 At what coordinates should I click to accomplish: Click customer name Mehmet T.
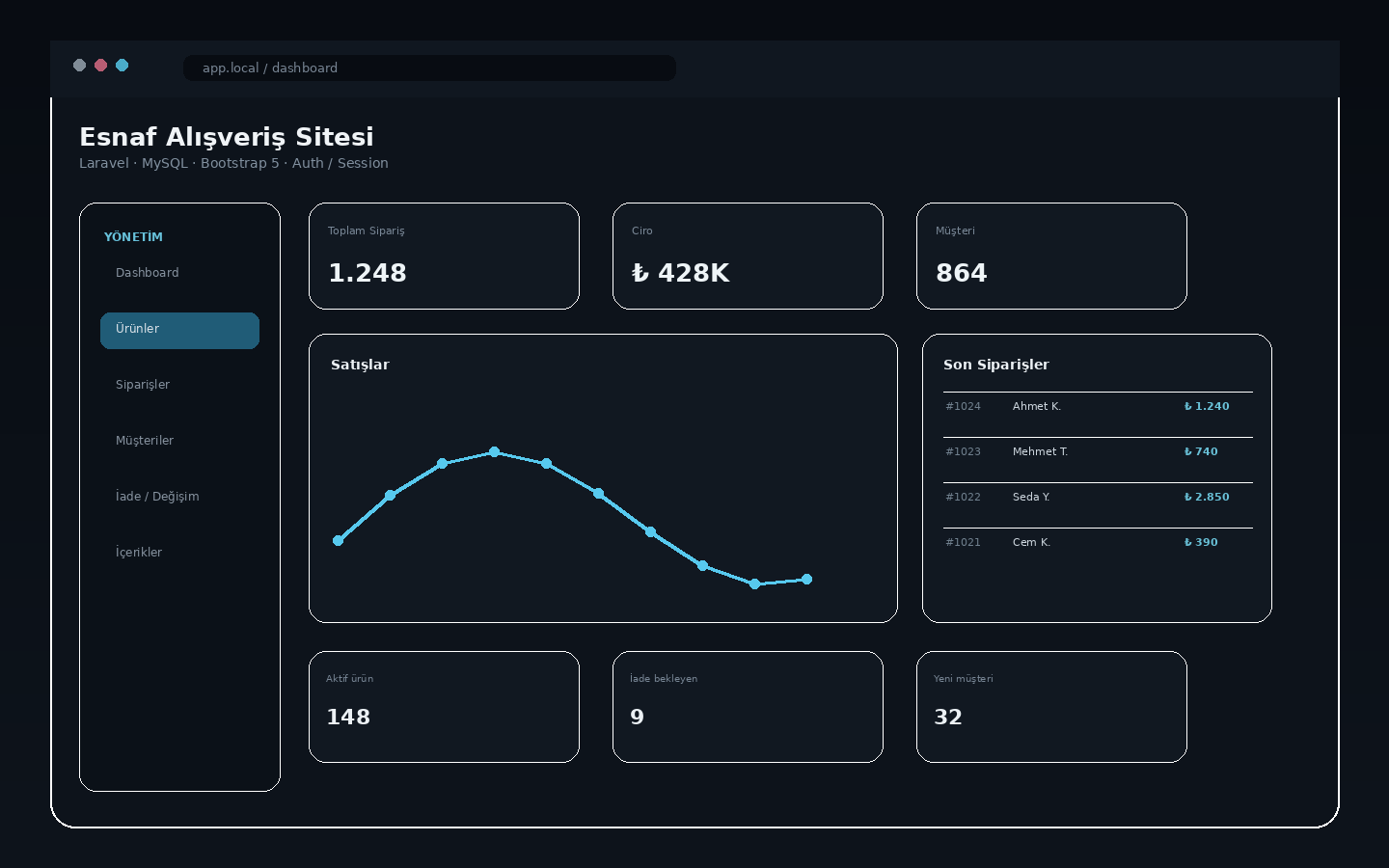pyautogui.click(x=1040, y=452)
